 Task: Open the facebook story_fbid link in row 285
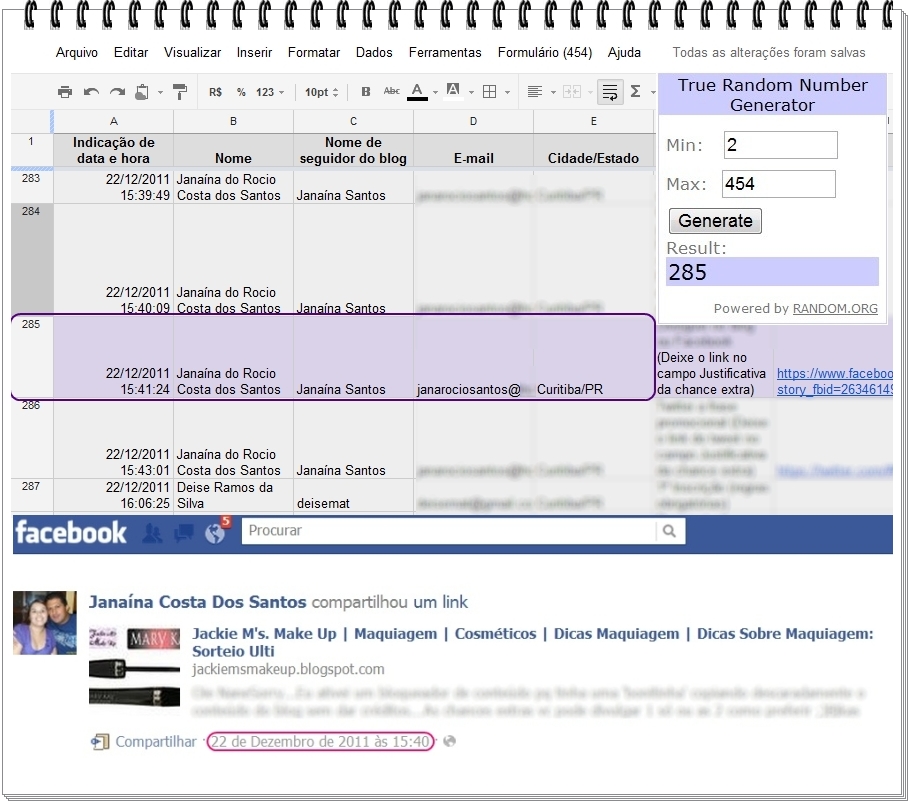(x=835, y=381)
